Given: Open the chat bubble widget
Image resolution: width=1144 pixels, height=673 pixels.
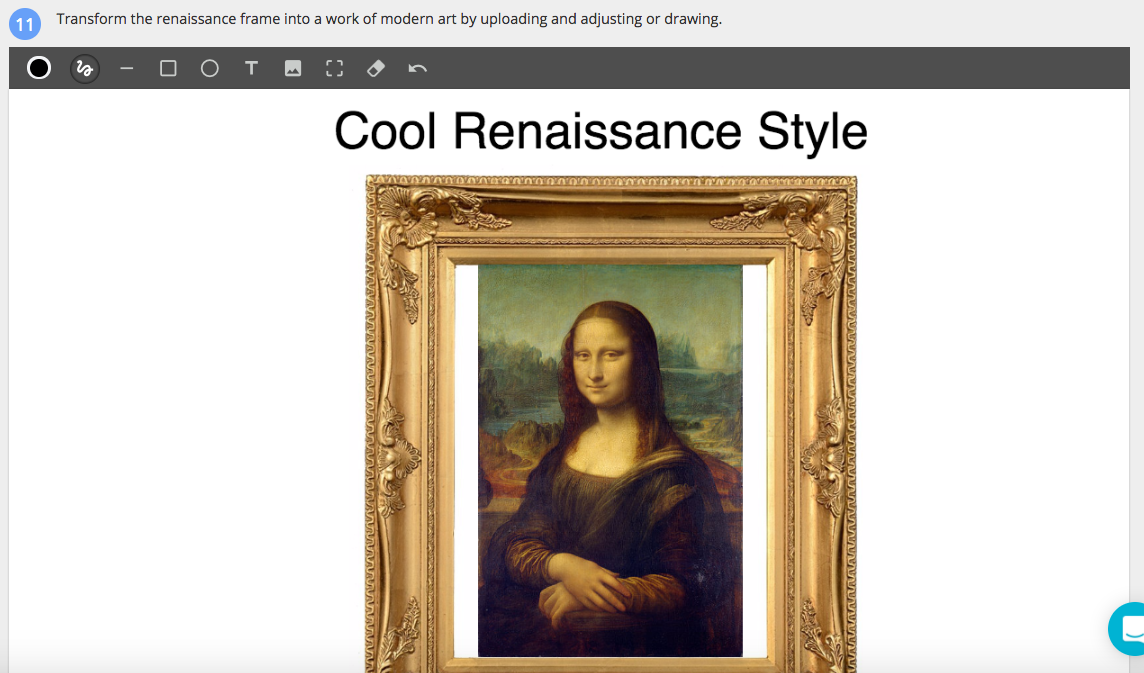Looking at the screenshot, I should [1127, 628].
